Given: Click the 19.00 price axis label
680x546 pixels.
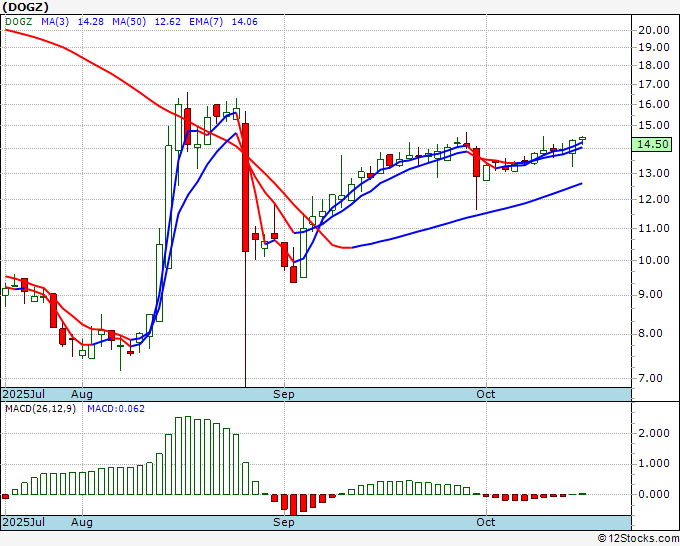Looking at the screenshot, I should 654,47.
